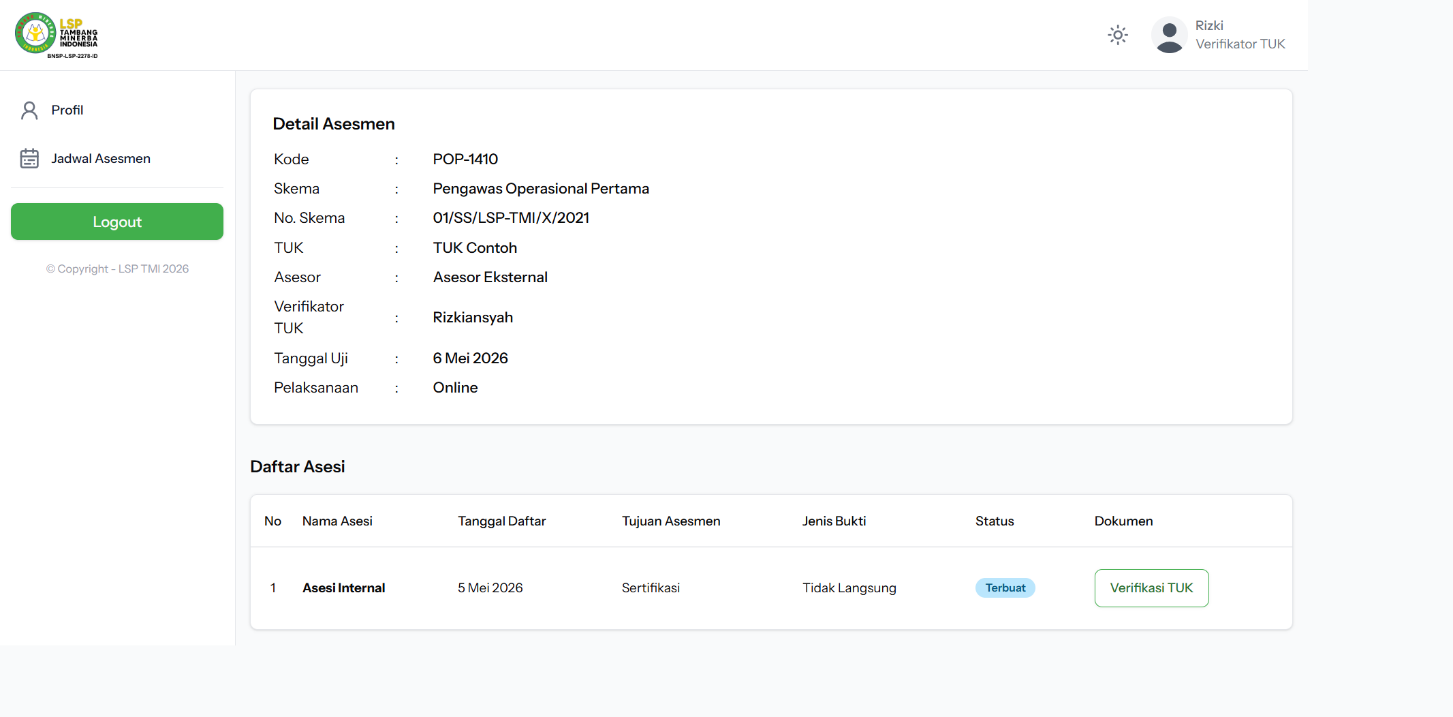Click the Online pelaksanaan value

pos(455,388)
